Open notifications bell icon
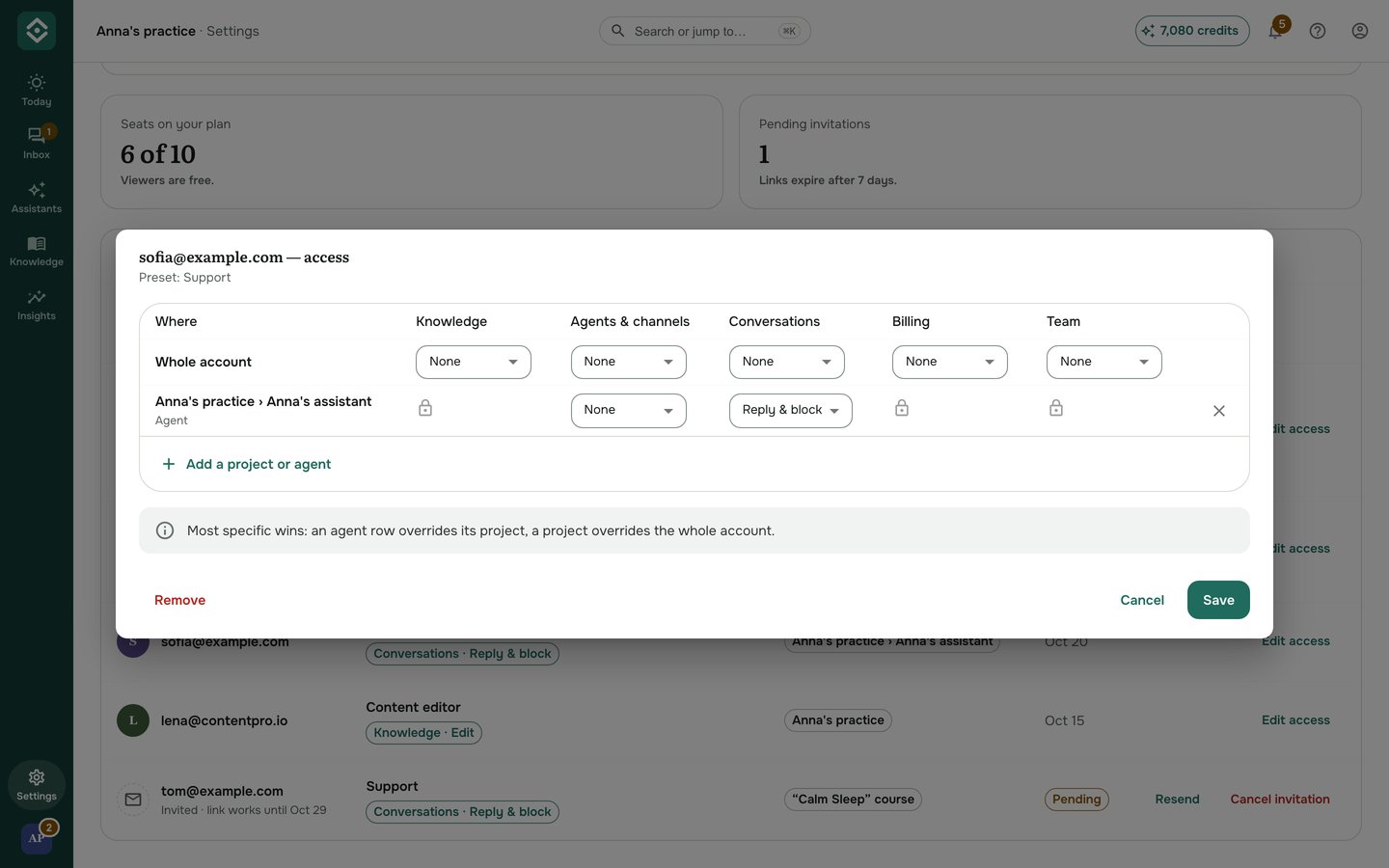 pos(1275,31)
